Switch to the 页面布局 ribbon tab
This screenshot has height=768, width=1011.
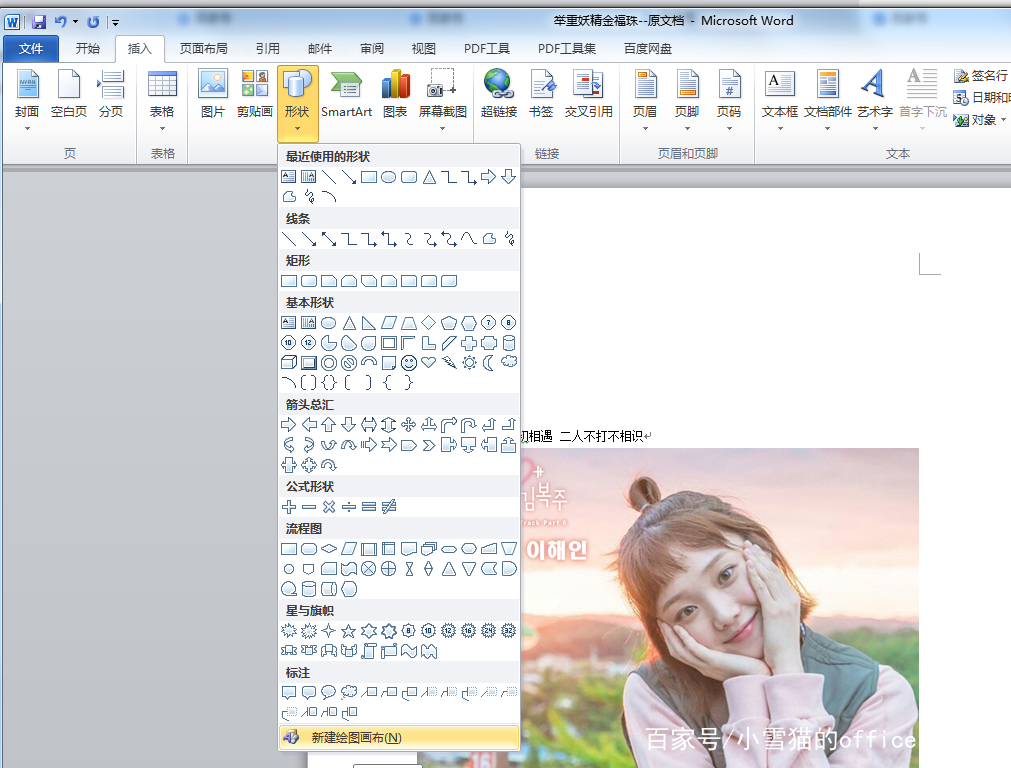click(204, 47)
